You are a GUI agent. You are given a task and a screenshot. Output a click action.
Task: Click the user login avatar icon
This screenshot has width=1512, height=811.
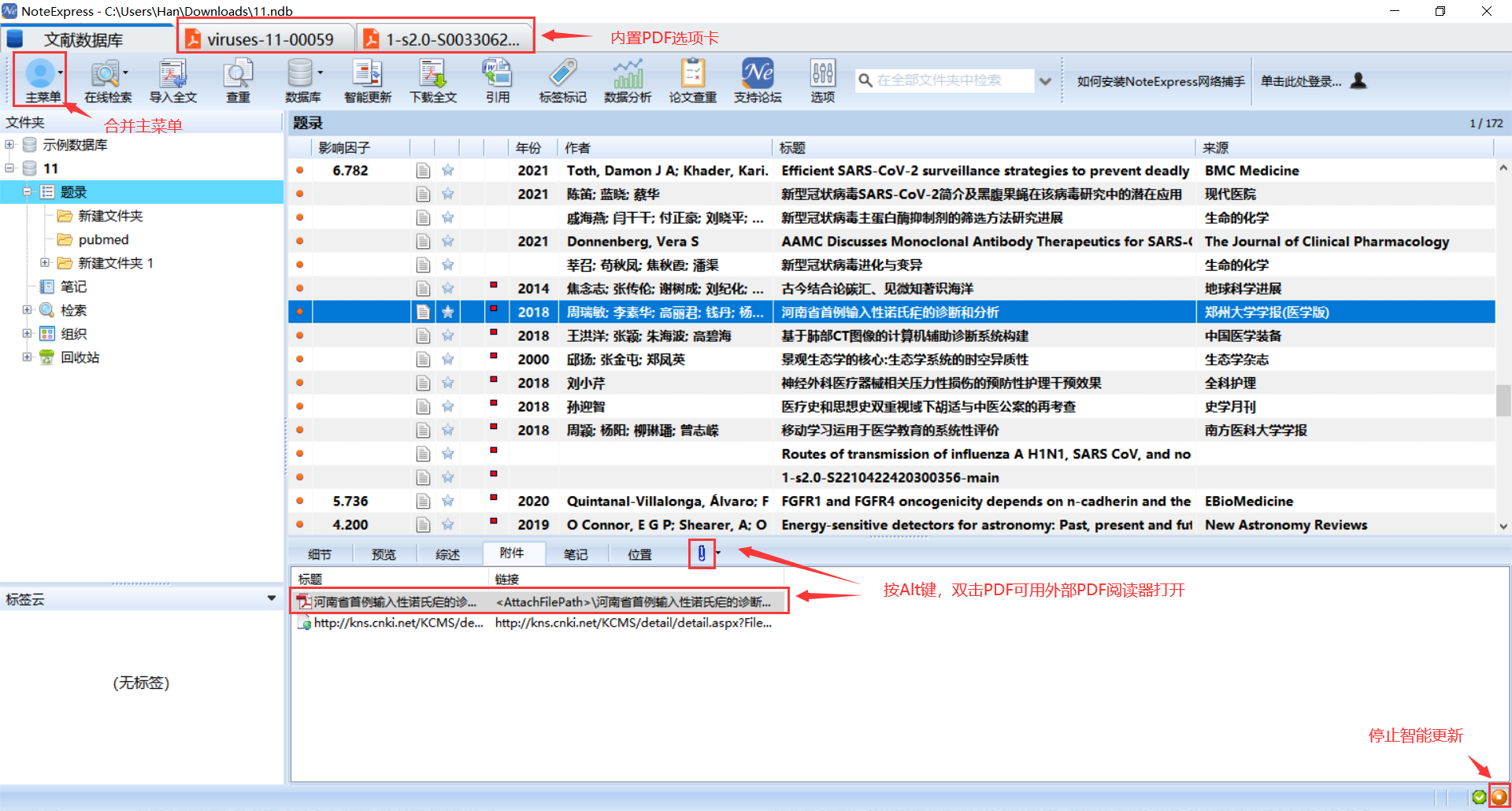coord(1358,80)
